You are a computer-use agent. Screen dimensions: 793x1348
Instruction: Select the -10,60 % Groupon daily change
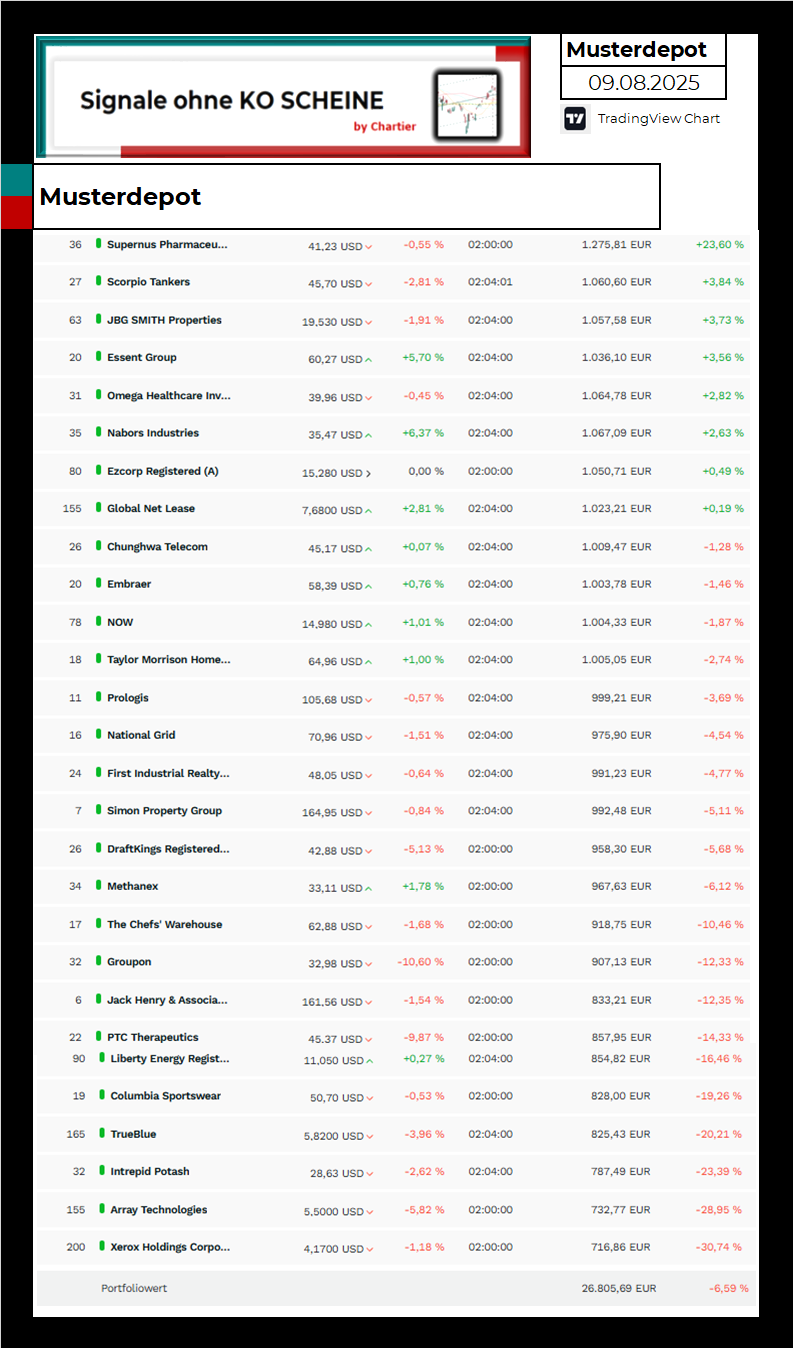(420, 962)
